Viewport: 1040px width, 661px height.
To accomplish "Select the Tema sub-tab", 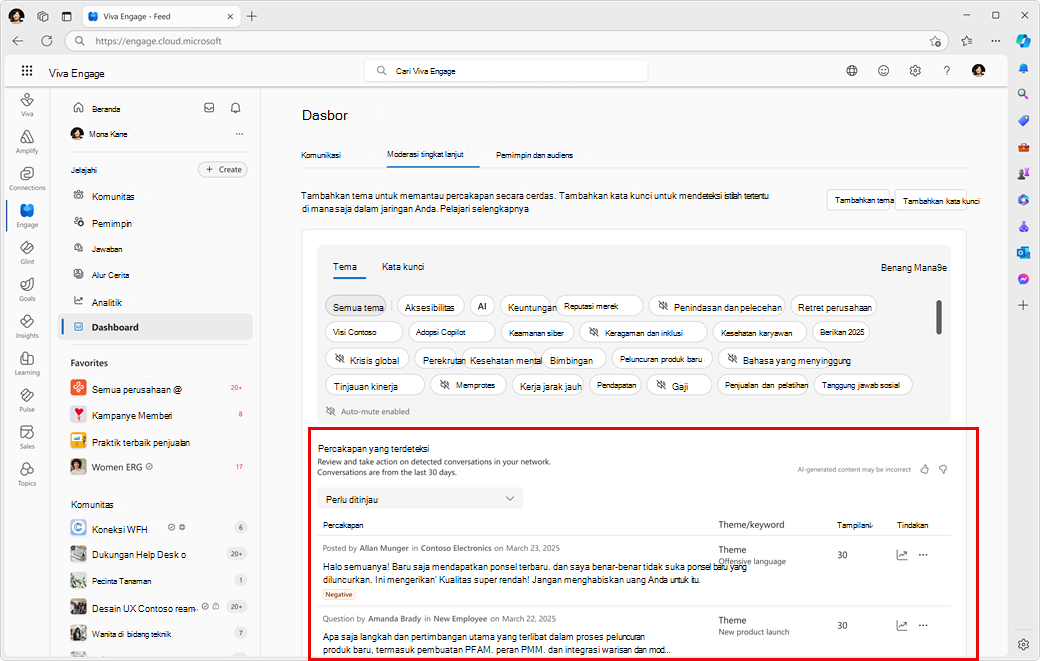I will (x=345, y=267).
